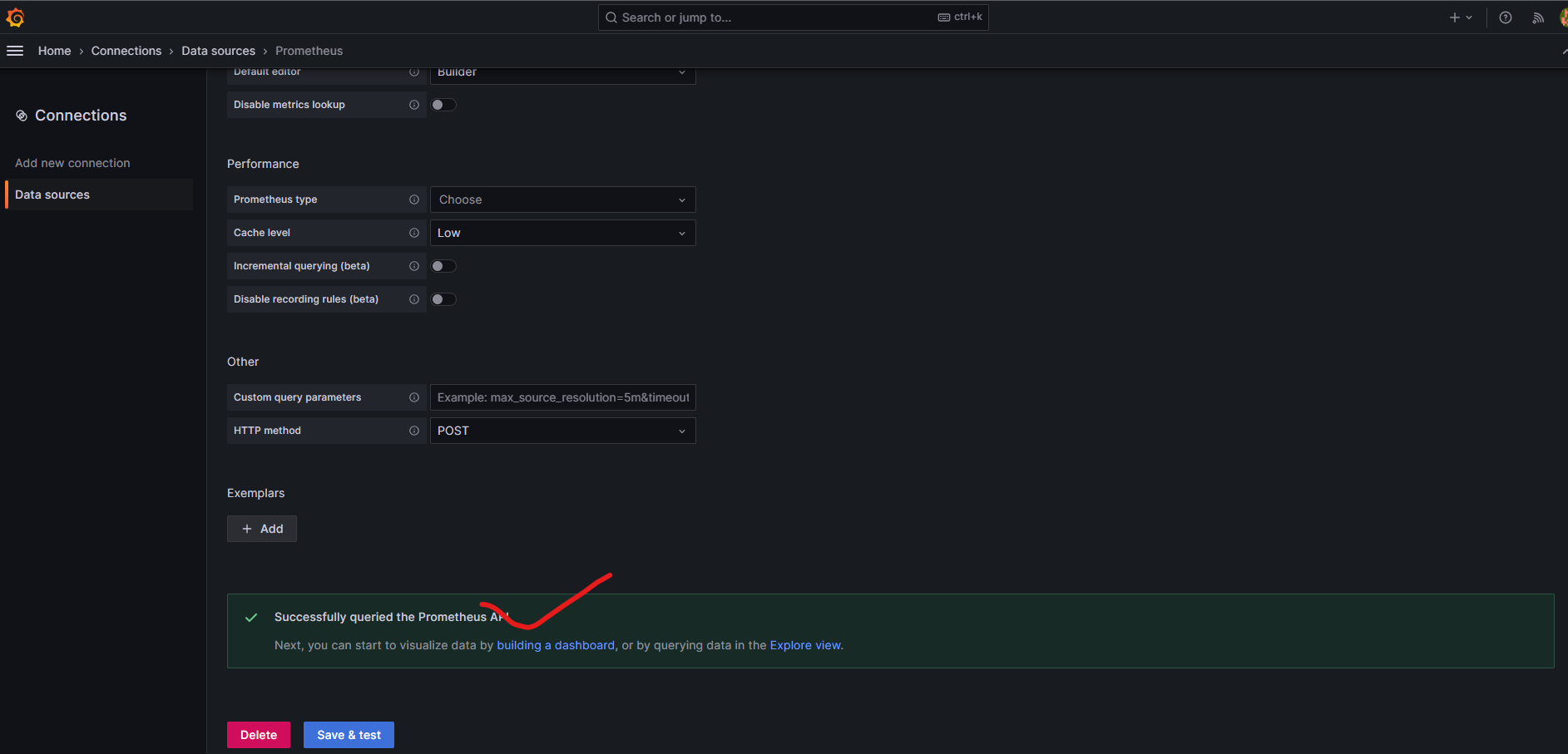
Task: Select Add new connection in sidebar
Action: (72, 163)
